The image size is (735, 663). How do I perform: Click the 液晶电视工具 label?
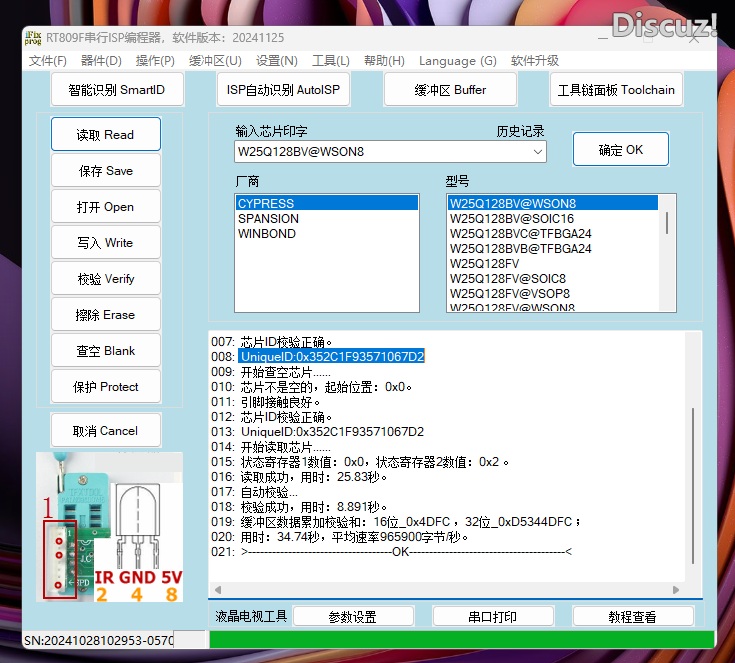coord(251,616)
